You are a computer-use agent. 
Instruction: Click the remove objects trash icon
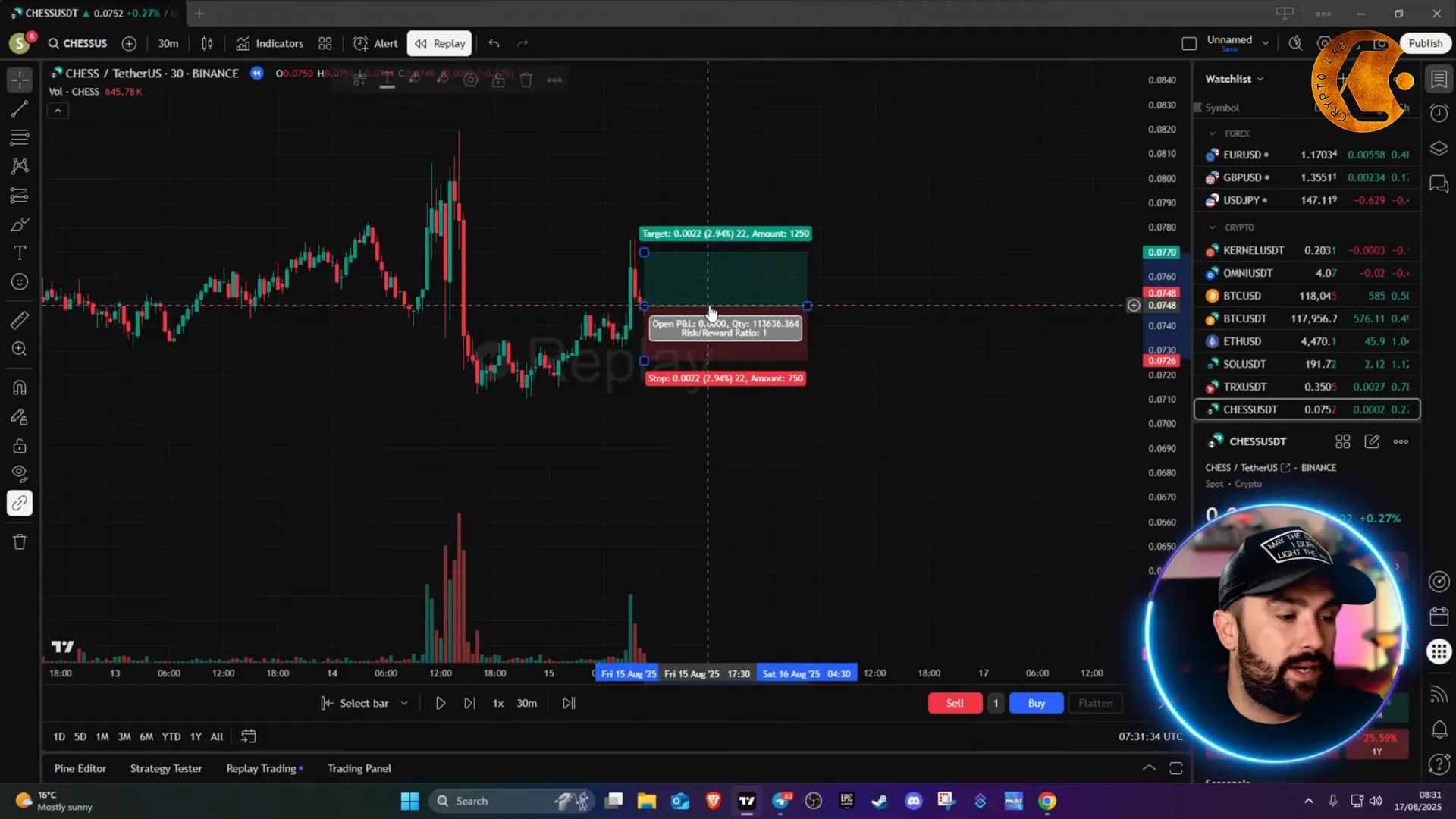20,542
